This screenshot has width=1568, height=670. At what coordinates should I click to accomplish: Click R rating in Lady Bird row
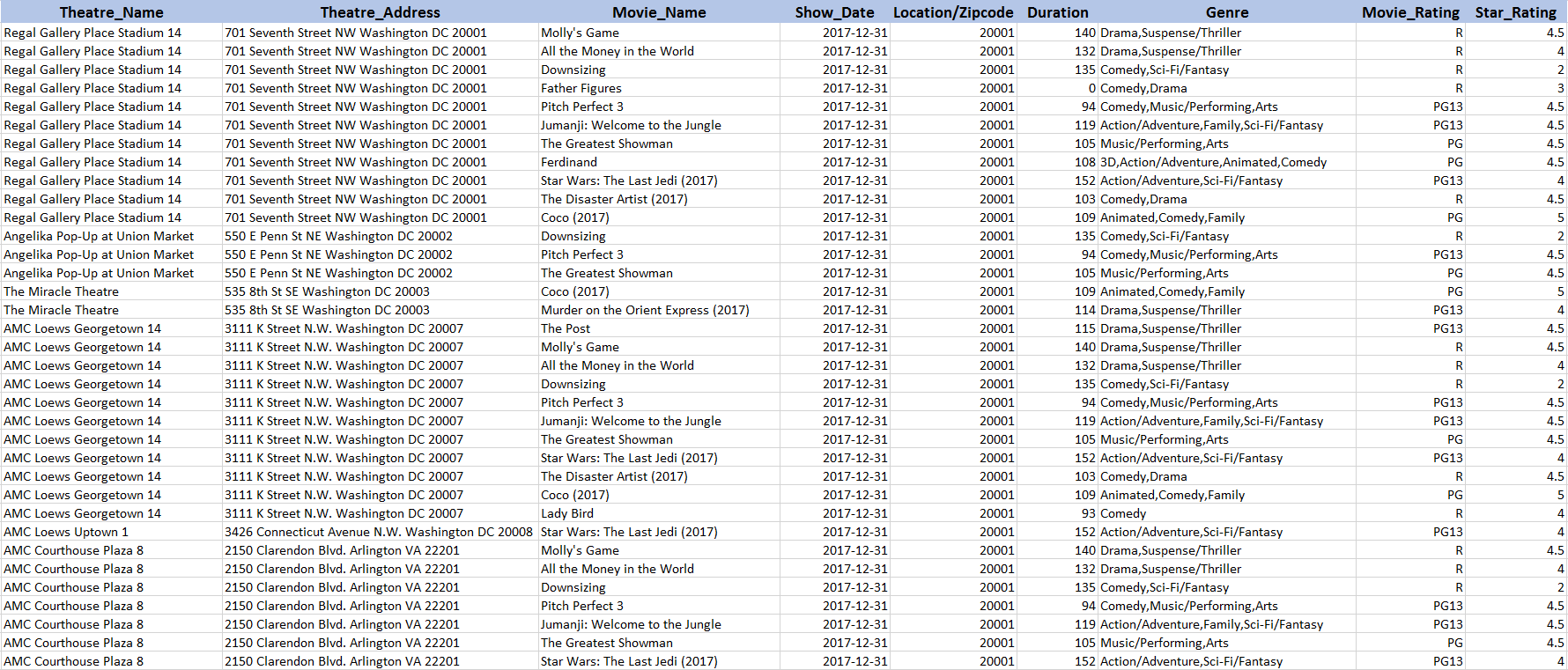pyautogui.click(x=1409, y=513)
